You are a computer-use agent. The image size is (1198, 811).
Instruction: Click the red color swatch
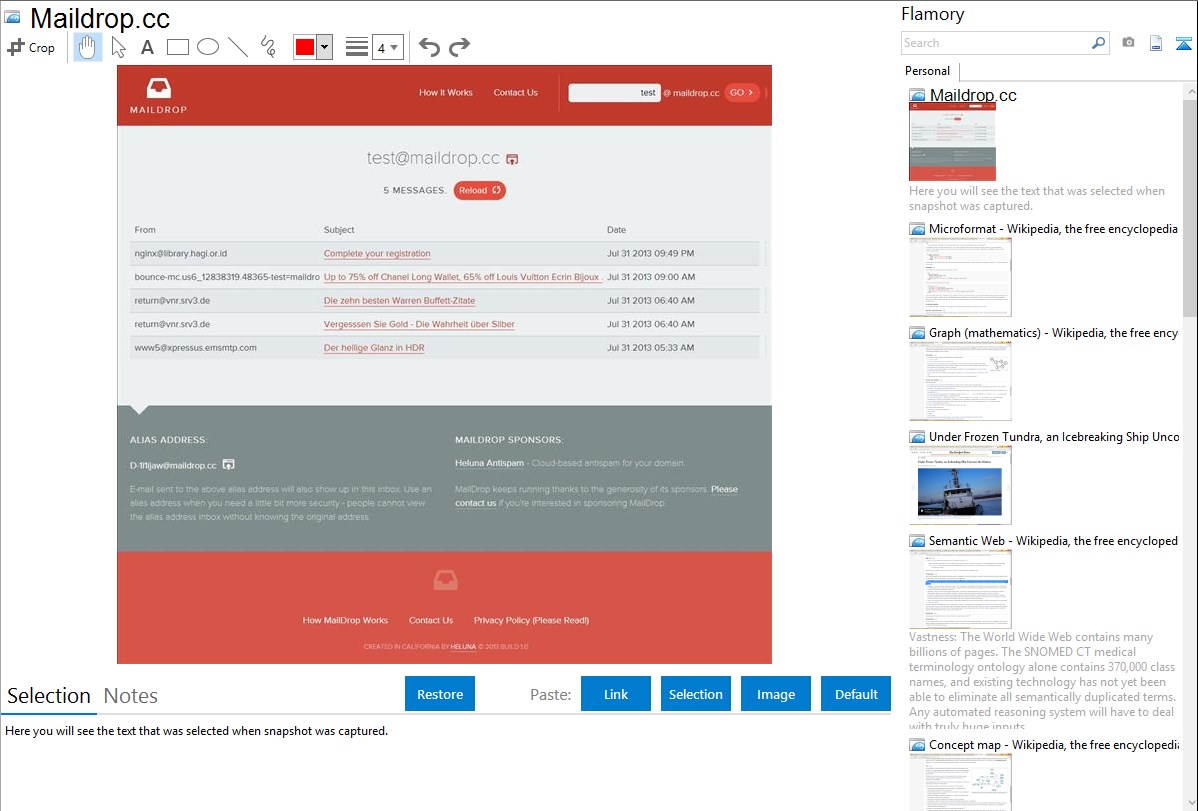[x=305, y=47]
